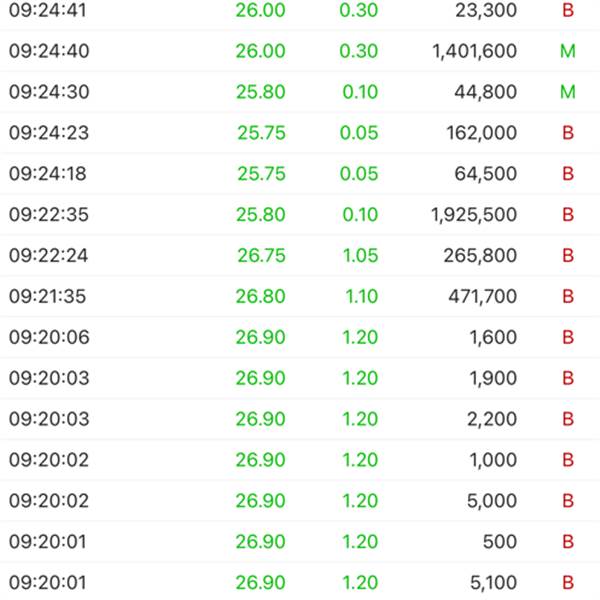Image resolution: width=600 pixels, height=600 pixels.
Task: Choose the 09:20:02 trade of 1,000 shares
Action: click(x=300, y=460)
